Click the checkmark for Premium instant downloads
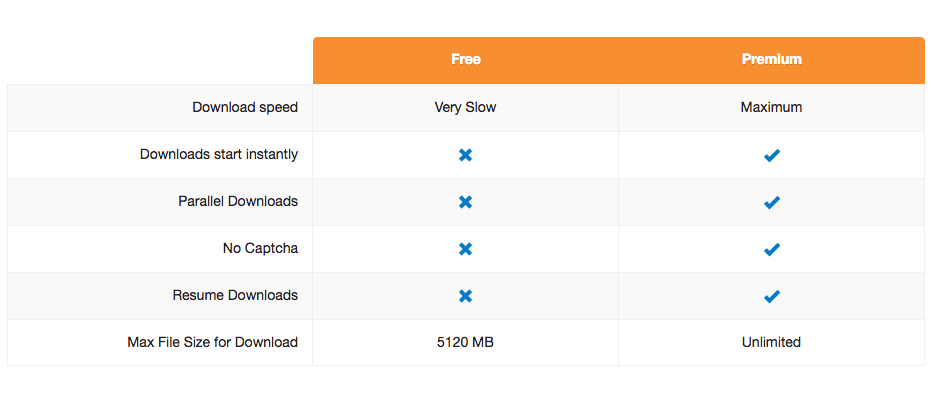The image size is (936, 416). [x=771, y=155]
